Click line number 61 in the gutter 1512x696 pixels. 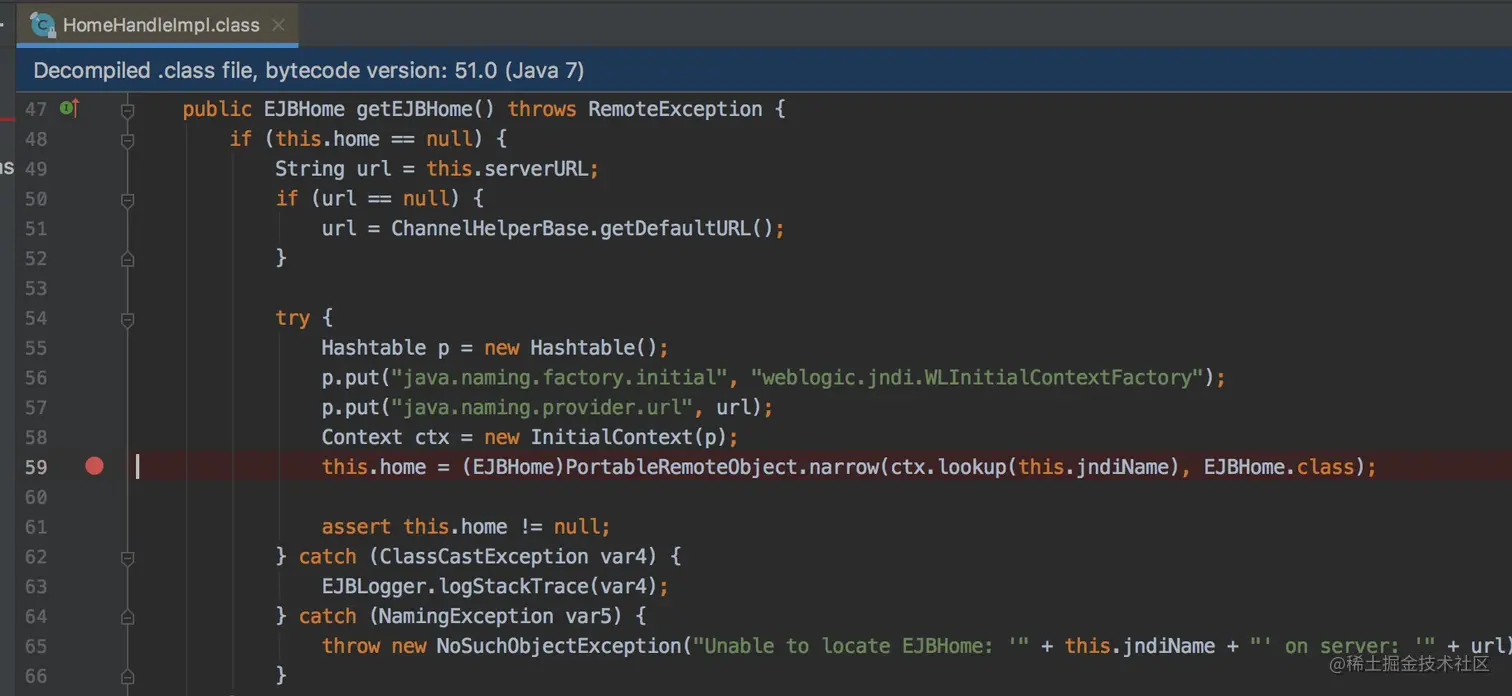pyautogui.click(x=35, y=527)
